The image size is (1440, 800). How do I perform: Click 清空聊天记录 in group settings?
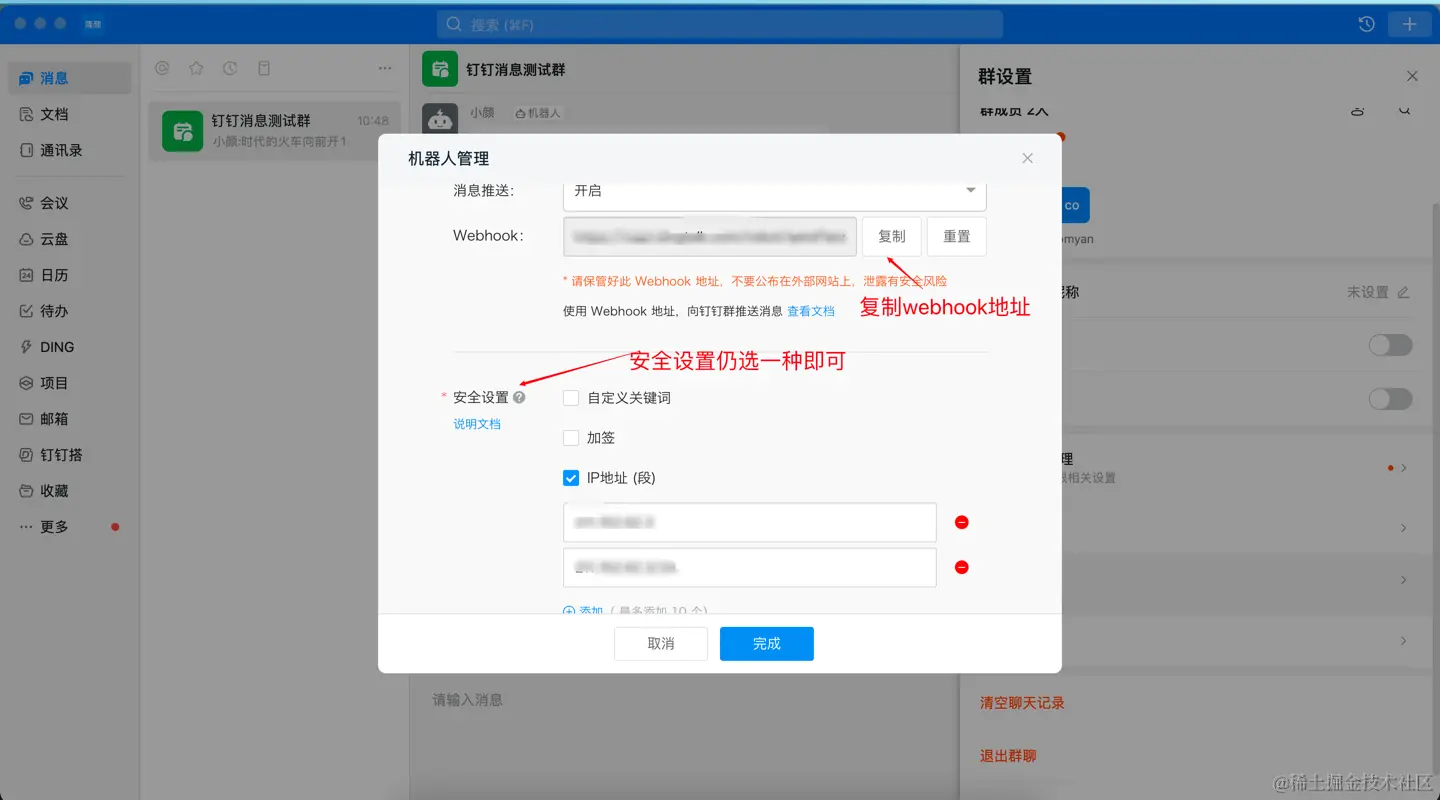[1022, 703]
